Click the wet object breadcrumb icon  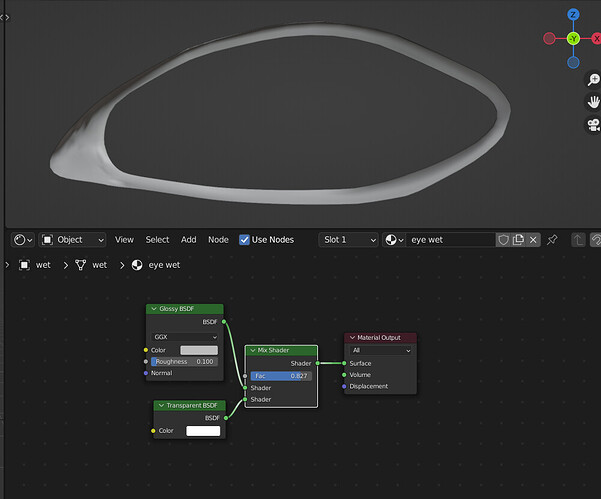click(24, 265)
